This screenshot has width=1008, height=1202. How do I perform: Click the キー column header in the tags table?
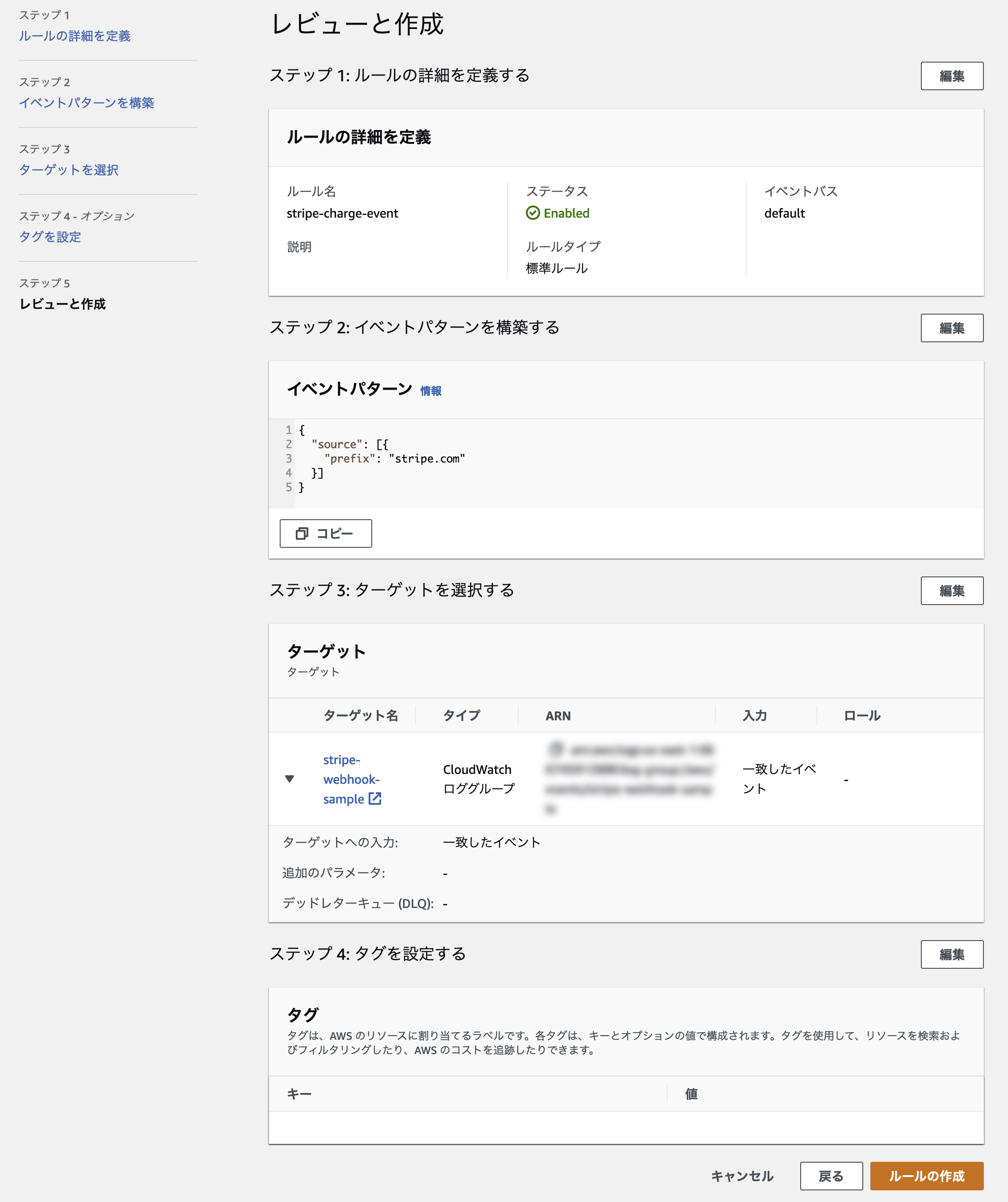point(298,1094)
